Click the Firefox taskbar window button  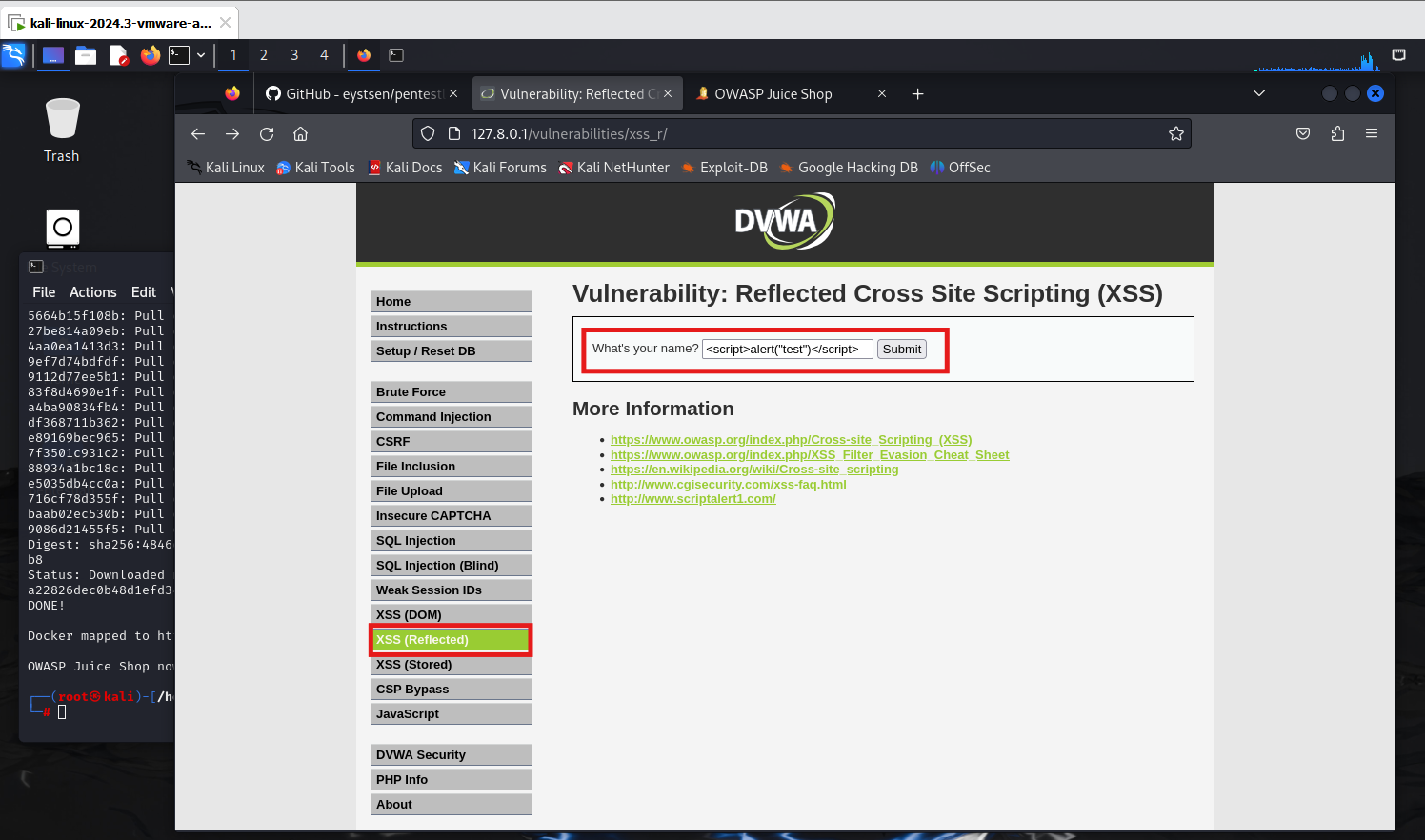pos(364,55)
